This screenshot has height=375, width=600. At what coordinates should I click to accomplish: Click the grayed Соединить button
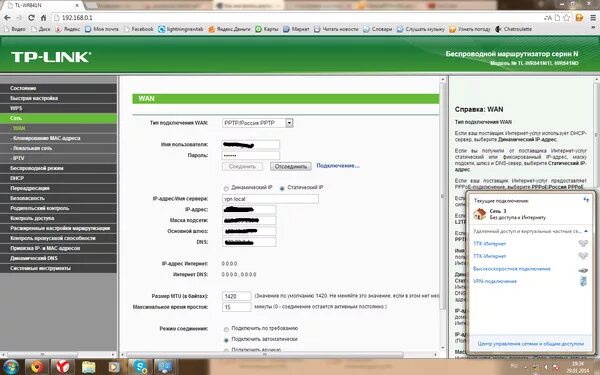click(x=242, y=166)
